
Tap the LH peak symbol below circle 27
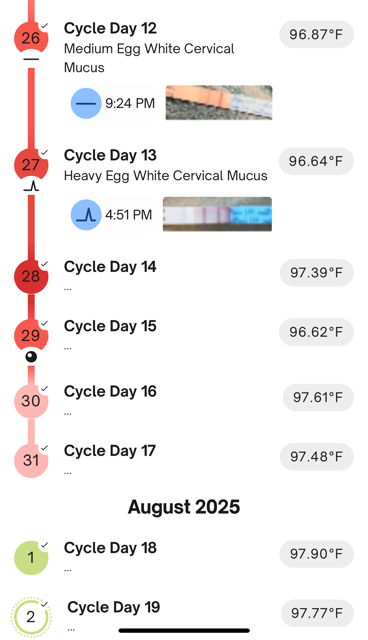31,187
